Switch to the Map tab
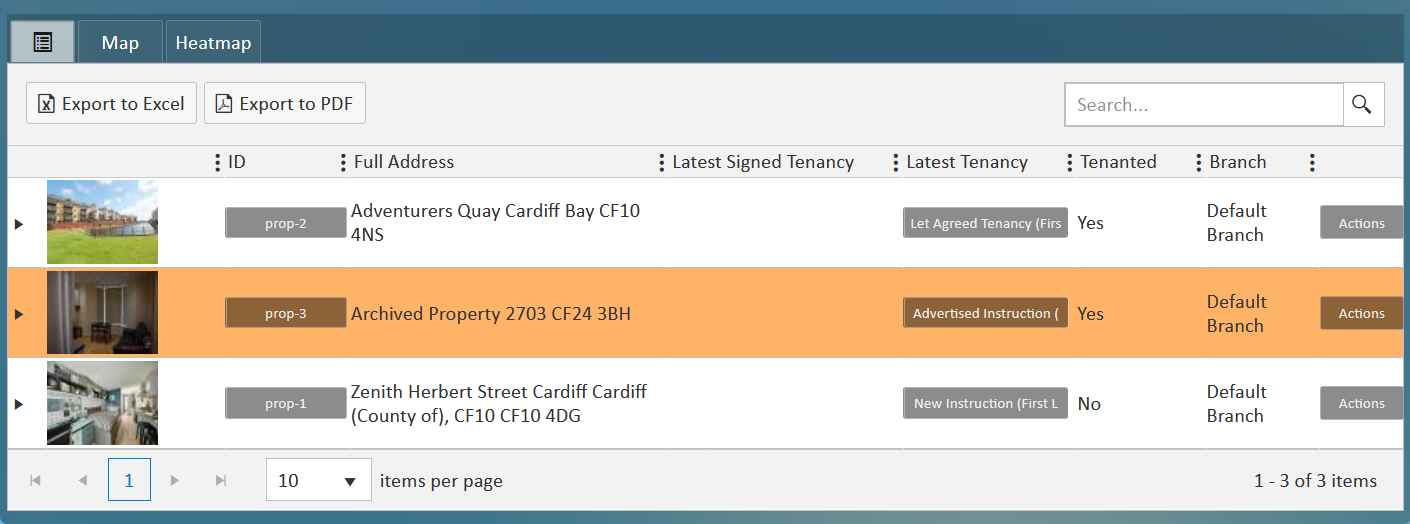This screenshot has height=524, width=1410. pos(120,43)
